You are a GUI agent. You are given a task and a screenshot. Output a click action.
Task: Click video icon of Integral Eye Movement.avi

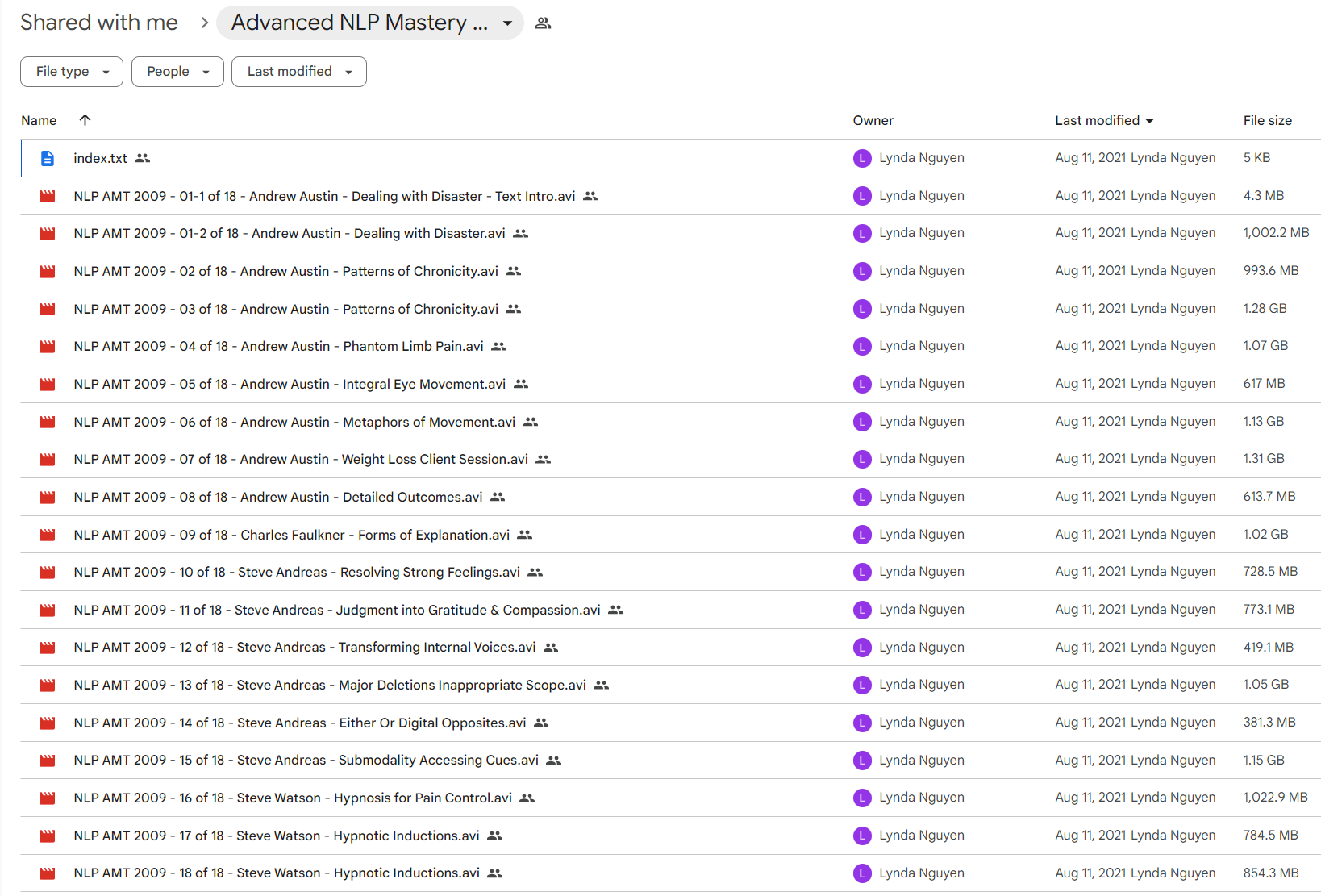48,385
